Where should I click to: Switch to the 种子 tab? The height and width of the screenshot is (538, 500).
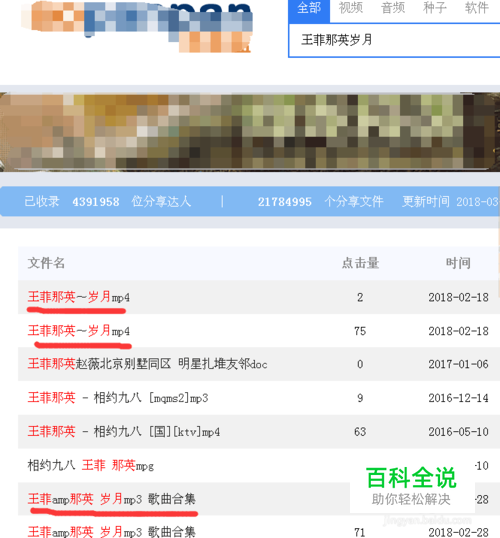coord(435,8)
